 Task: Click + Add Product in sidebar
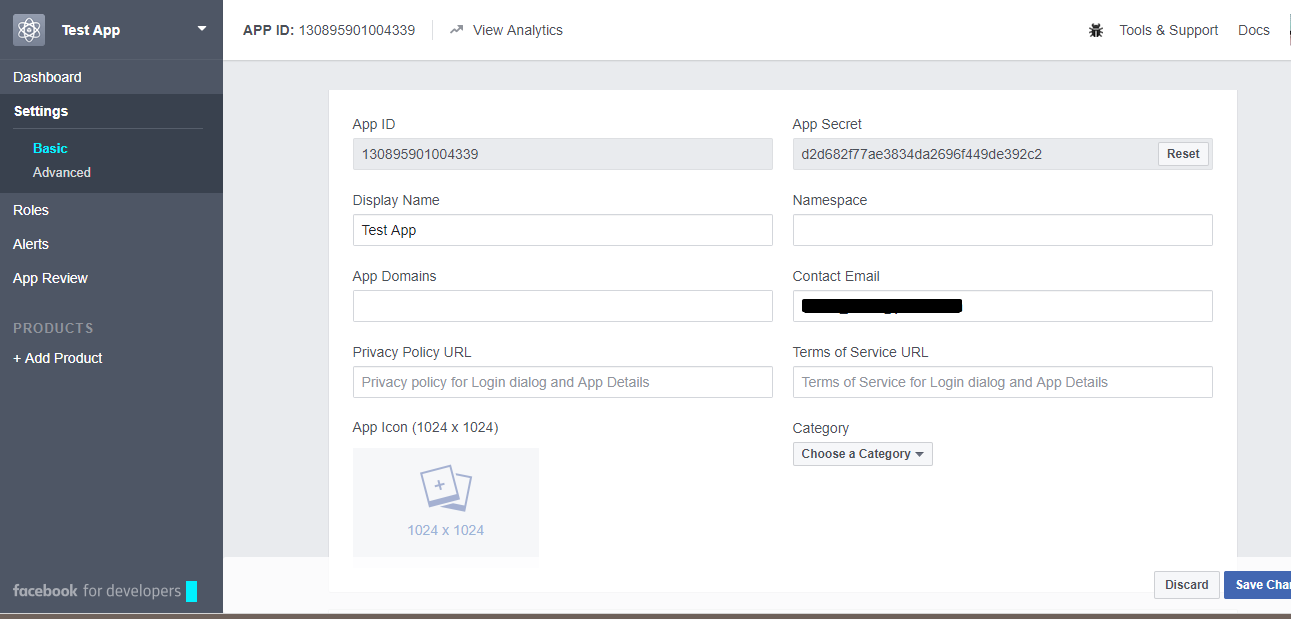58,358
